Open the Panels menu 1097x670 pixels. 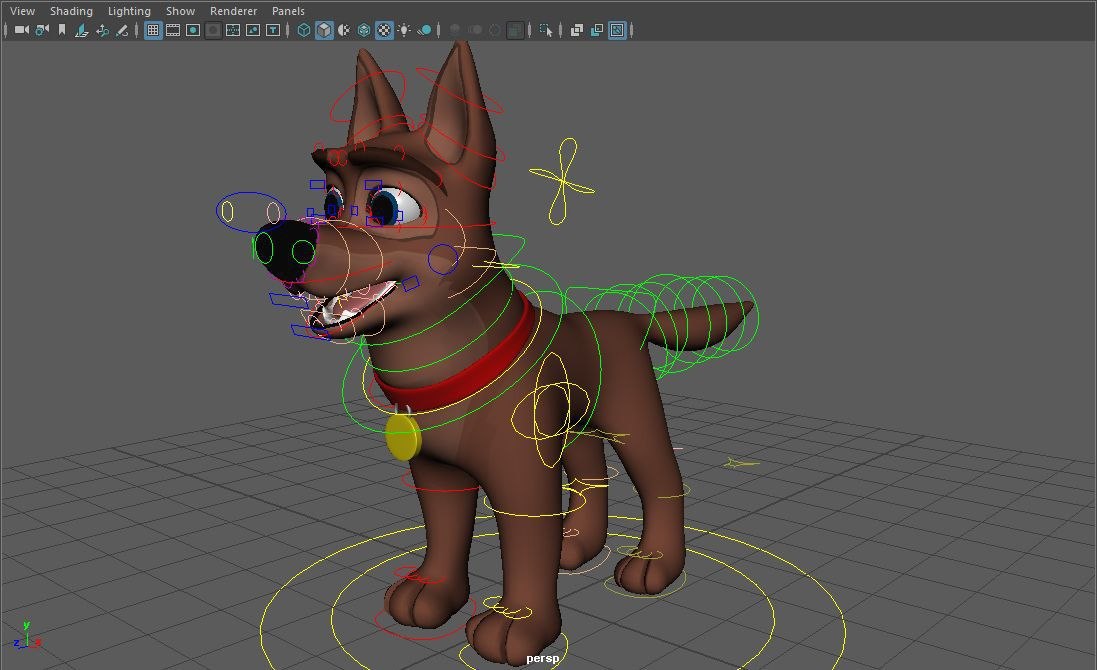tap(288, 10)
